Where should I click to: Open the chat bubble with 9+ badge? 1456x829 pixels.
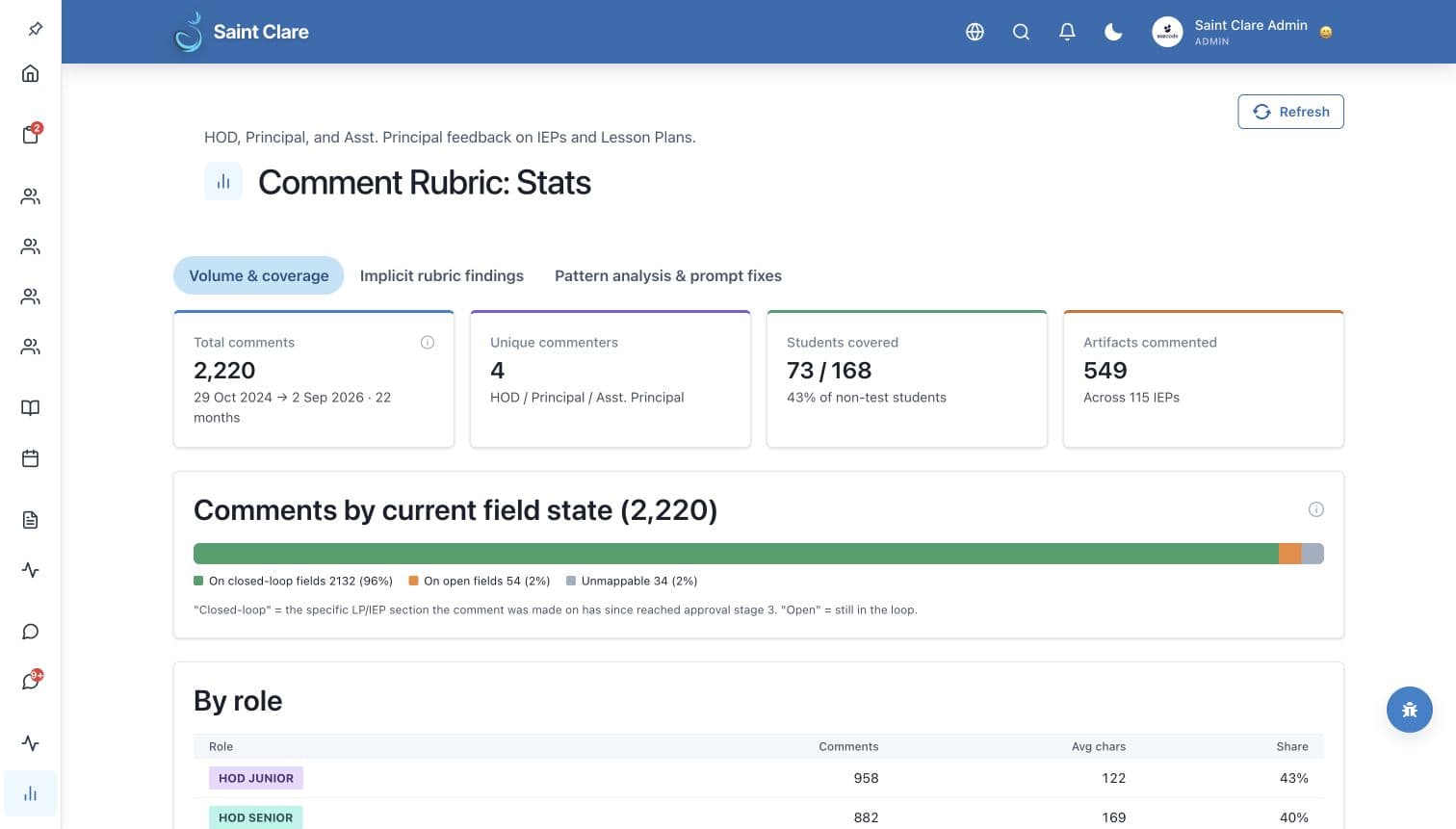(31, 681)
